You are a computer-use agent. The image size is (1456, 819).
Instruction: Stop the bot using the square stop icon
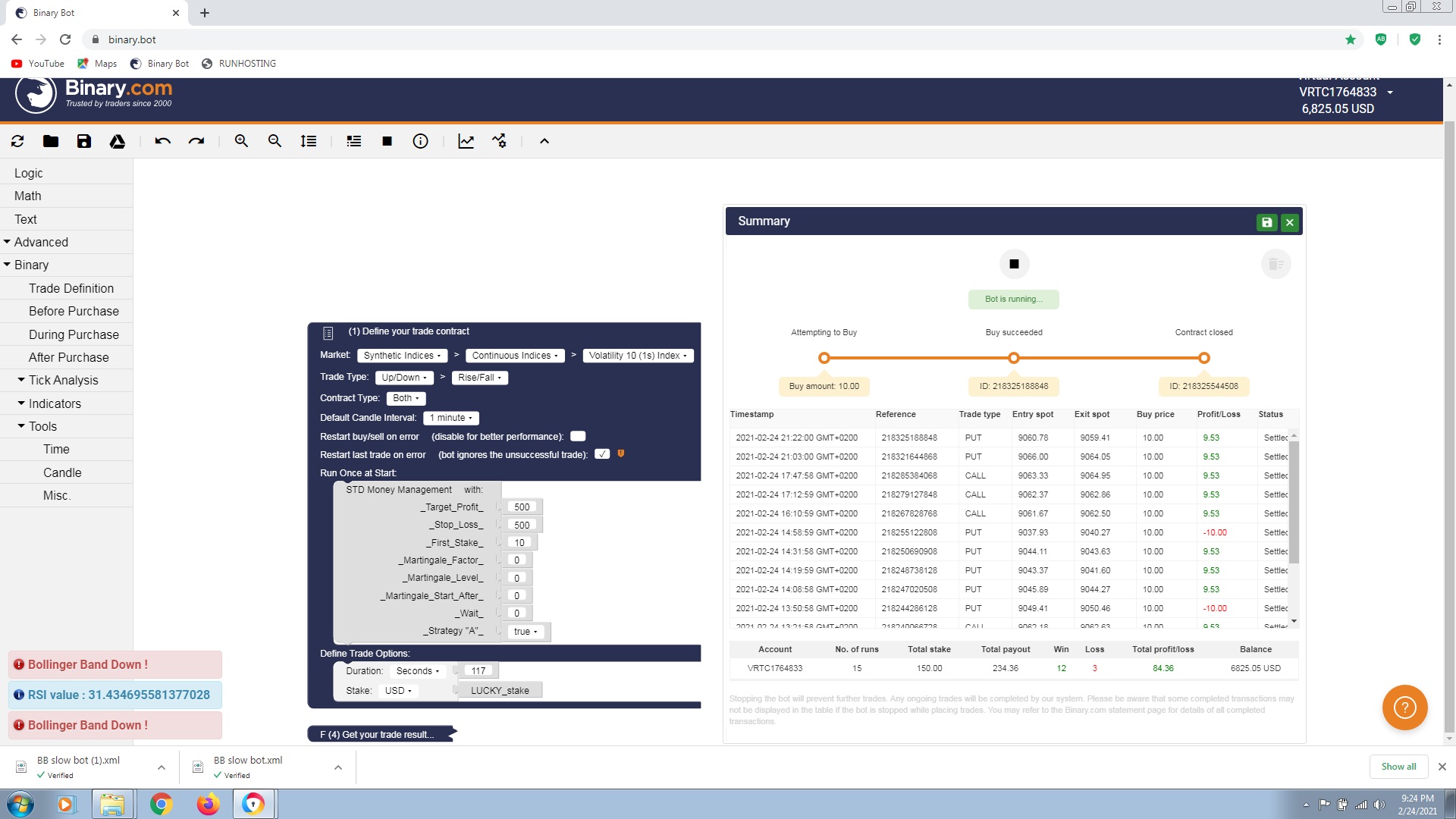(x=387, y=141)
